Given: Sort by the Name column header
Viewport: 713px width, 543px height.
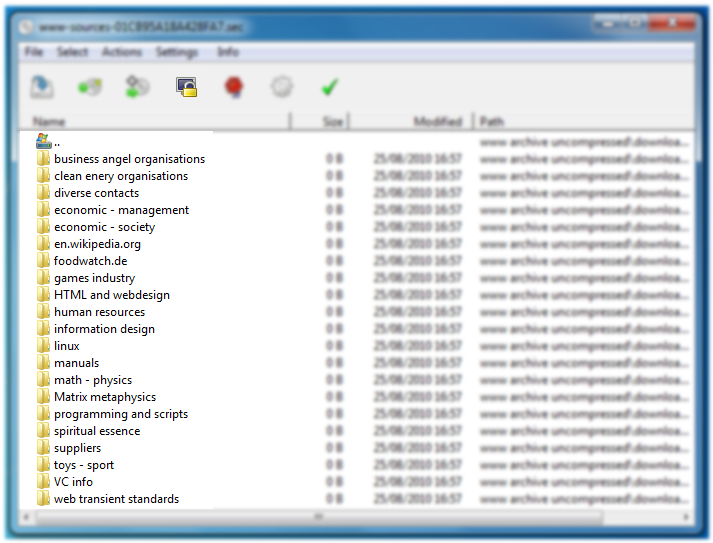Looking at the screenshot, I should [155, 121].
